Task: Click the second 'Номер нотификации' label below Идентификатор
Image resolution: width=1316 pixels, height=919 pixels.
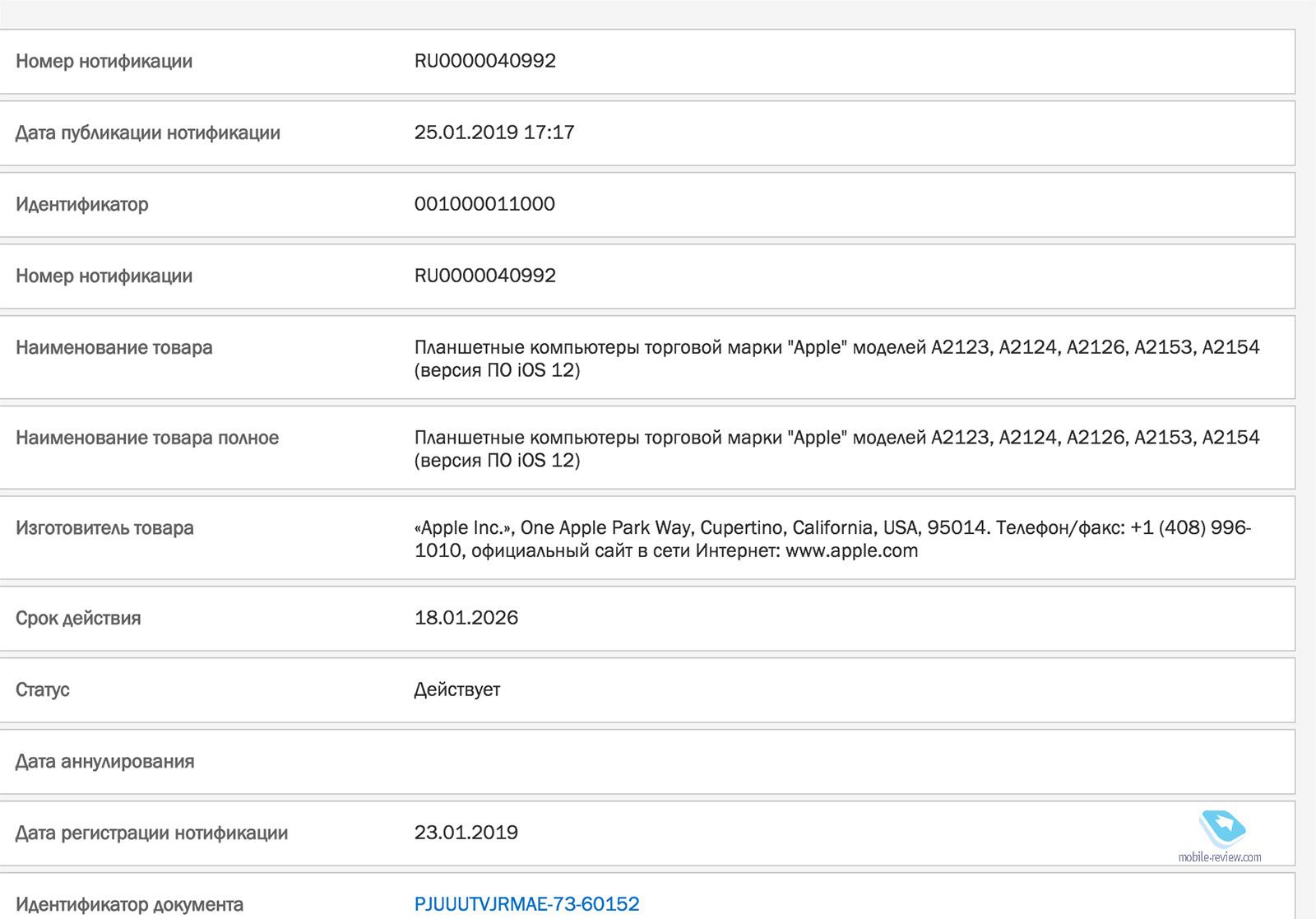Action: [104, 276]
